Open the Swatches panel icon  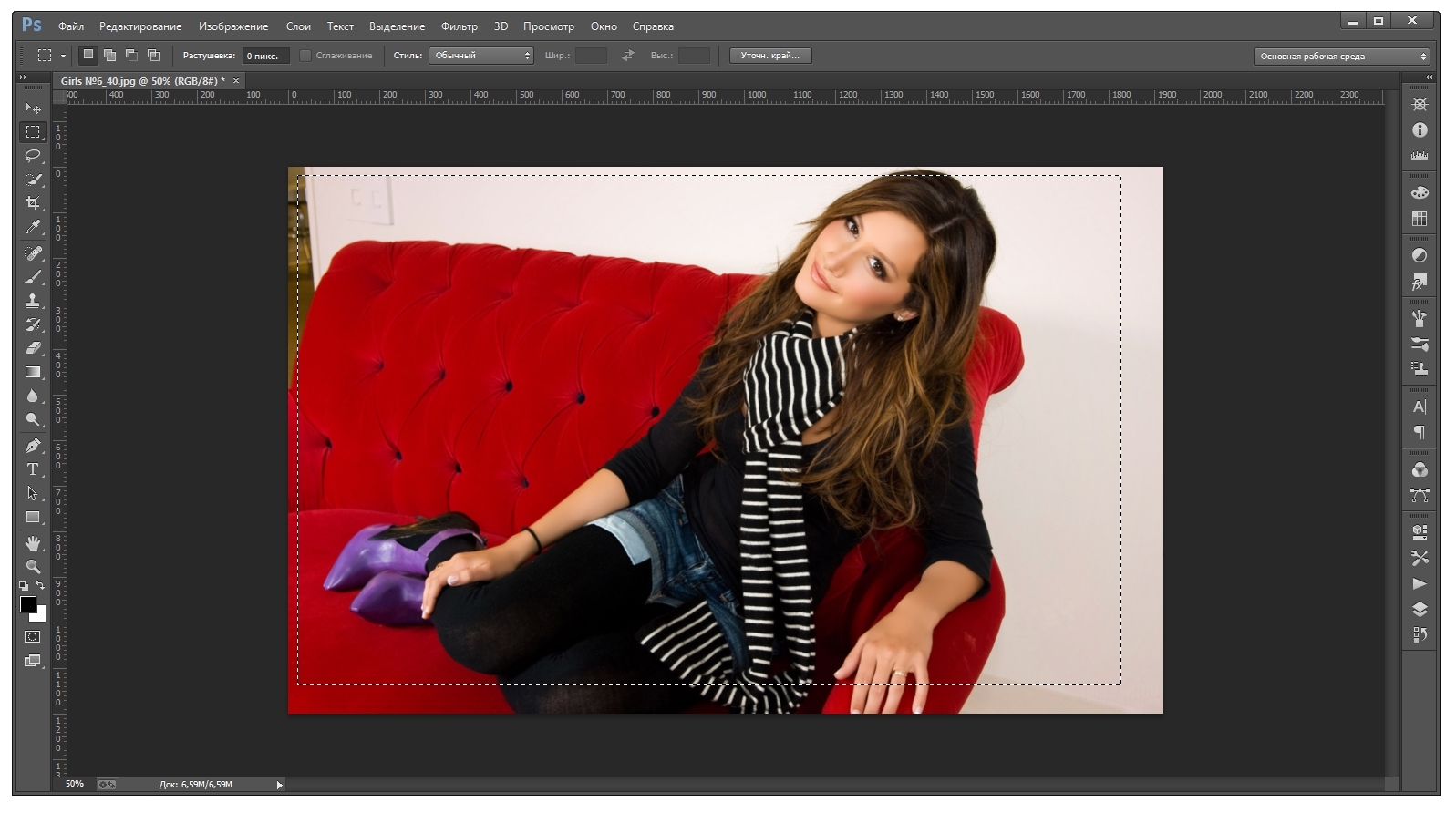[x=1420, y=219]
